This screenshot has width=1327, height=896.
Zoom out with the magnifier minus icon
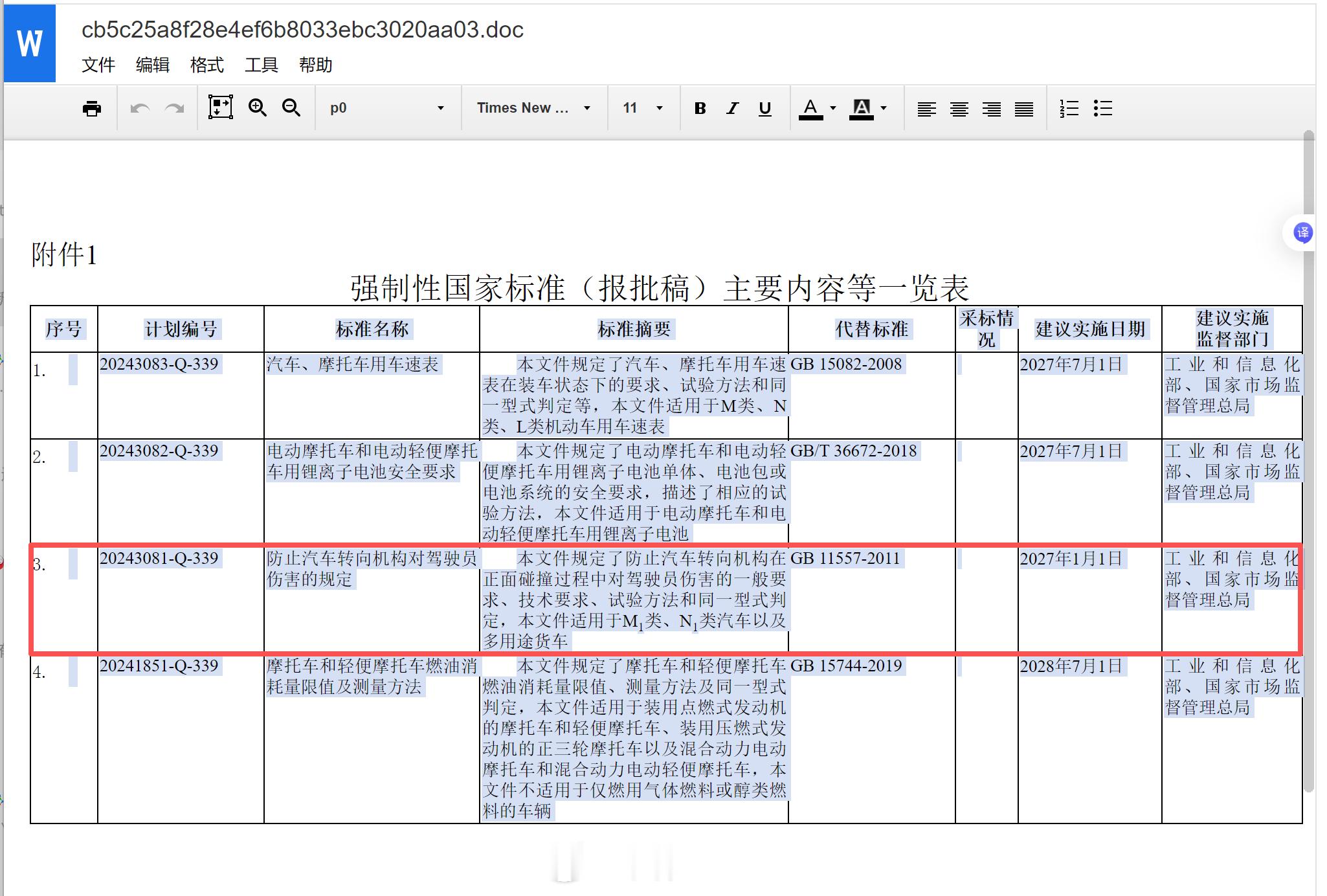coord(291,107)
